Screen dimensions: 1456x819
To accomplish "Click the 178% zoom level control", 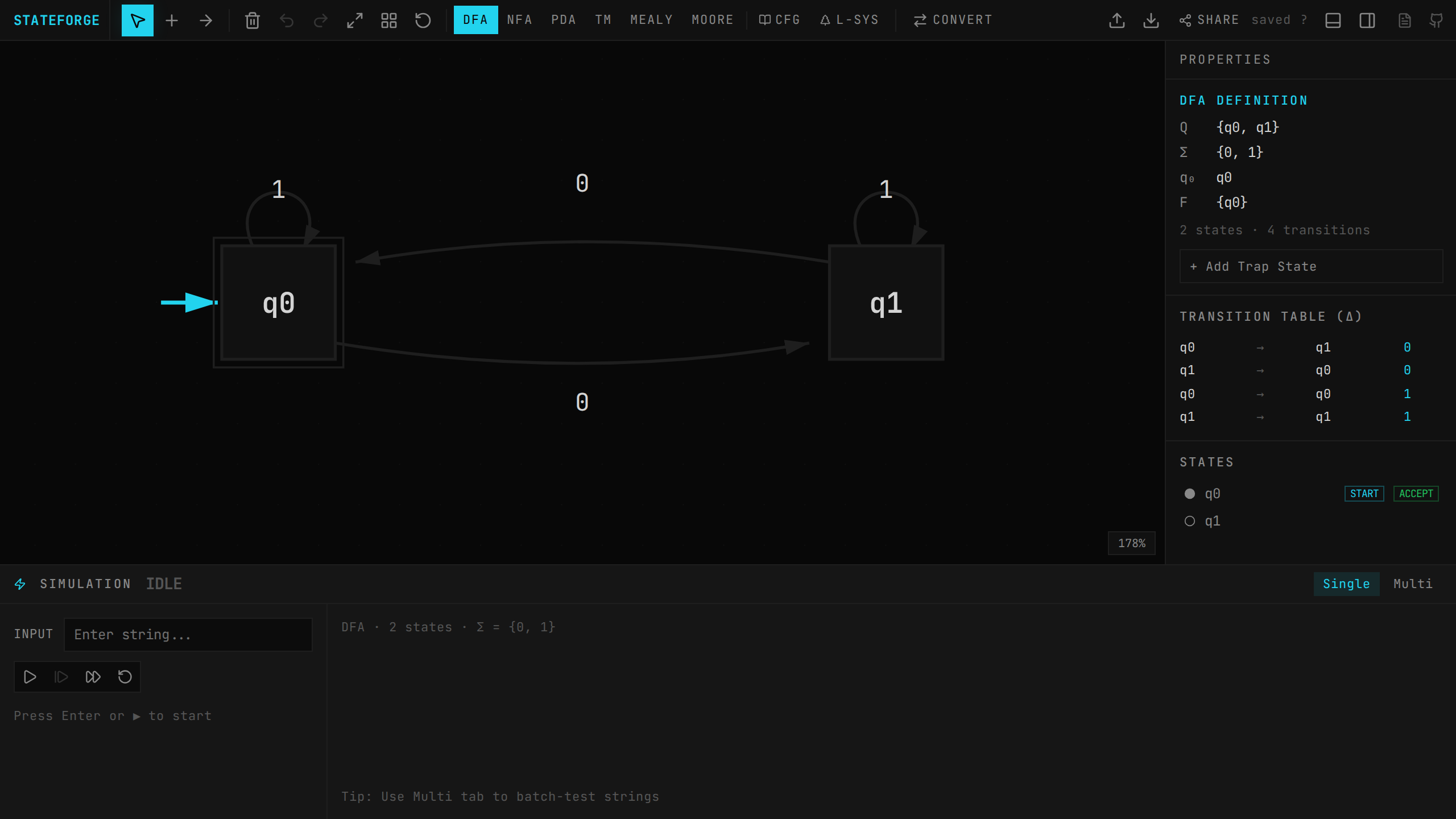I will 1131,543.
